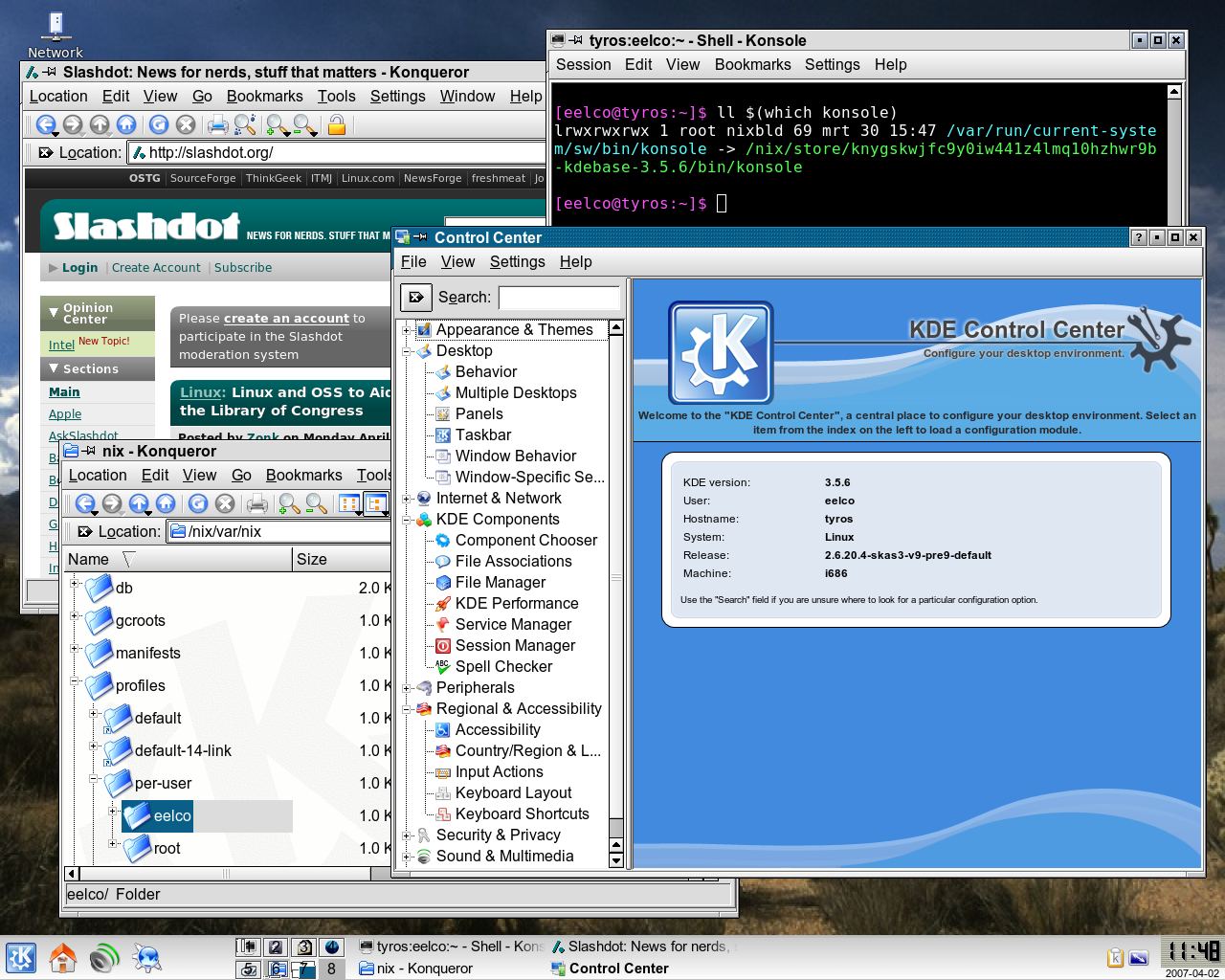The image size is (1225, 980).
Task: Clear the Control Center search field icon
Action: (415, 298)
